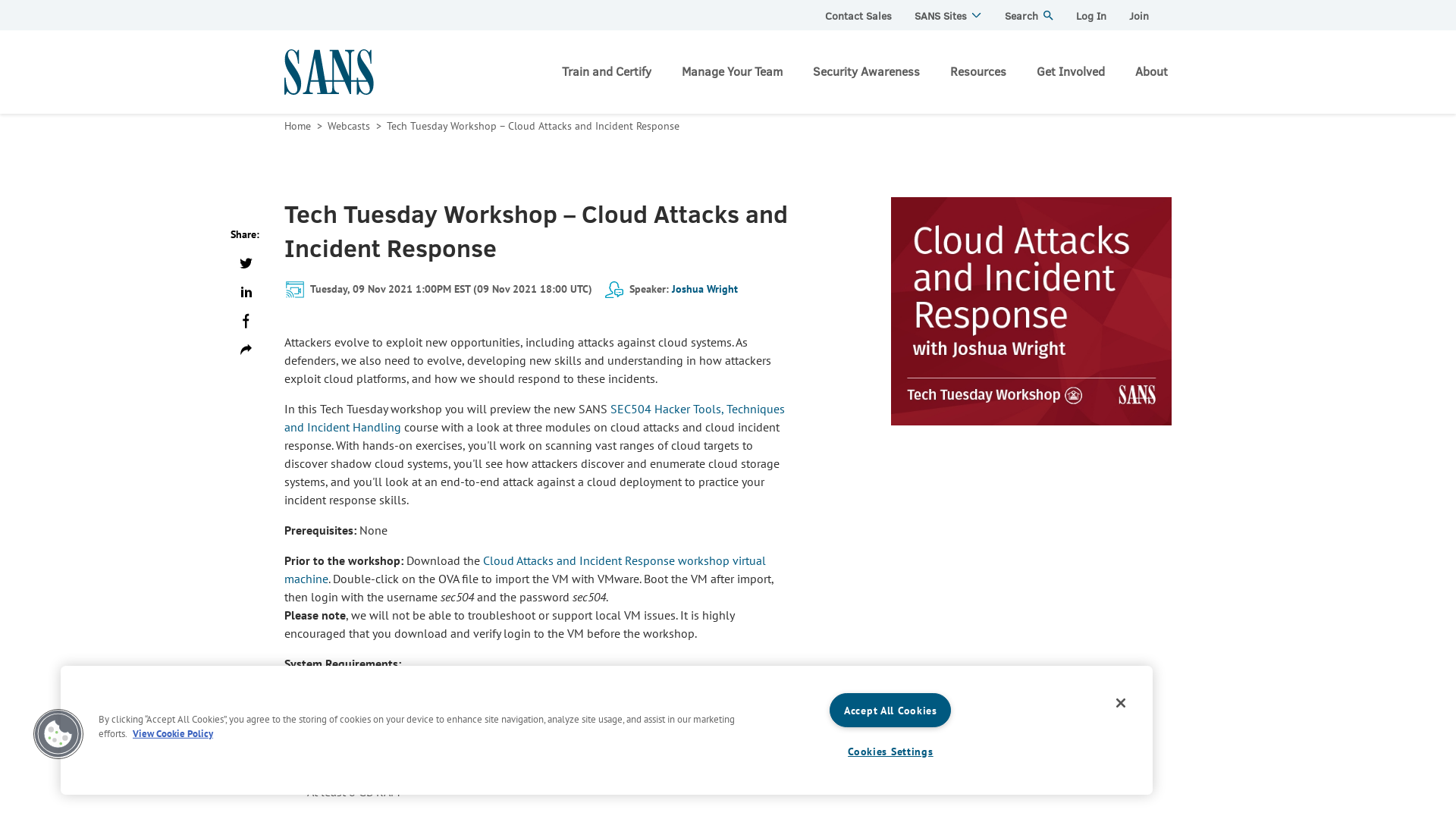This screenshot has height=819, width=1456.
Task: View Cookie Policy link
Action: (173, 733)
